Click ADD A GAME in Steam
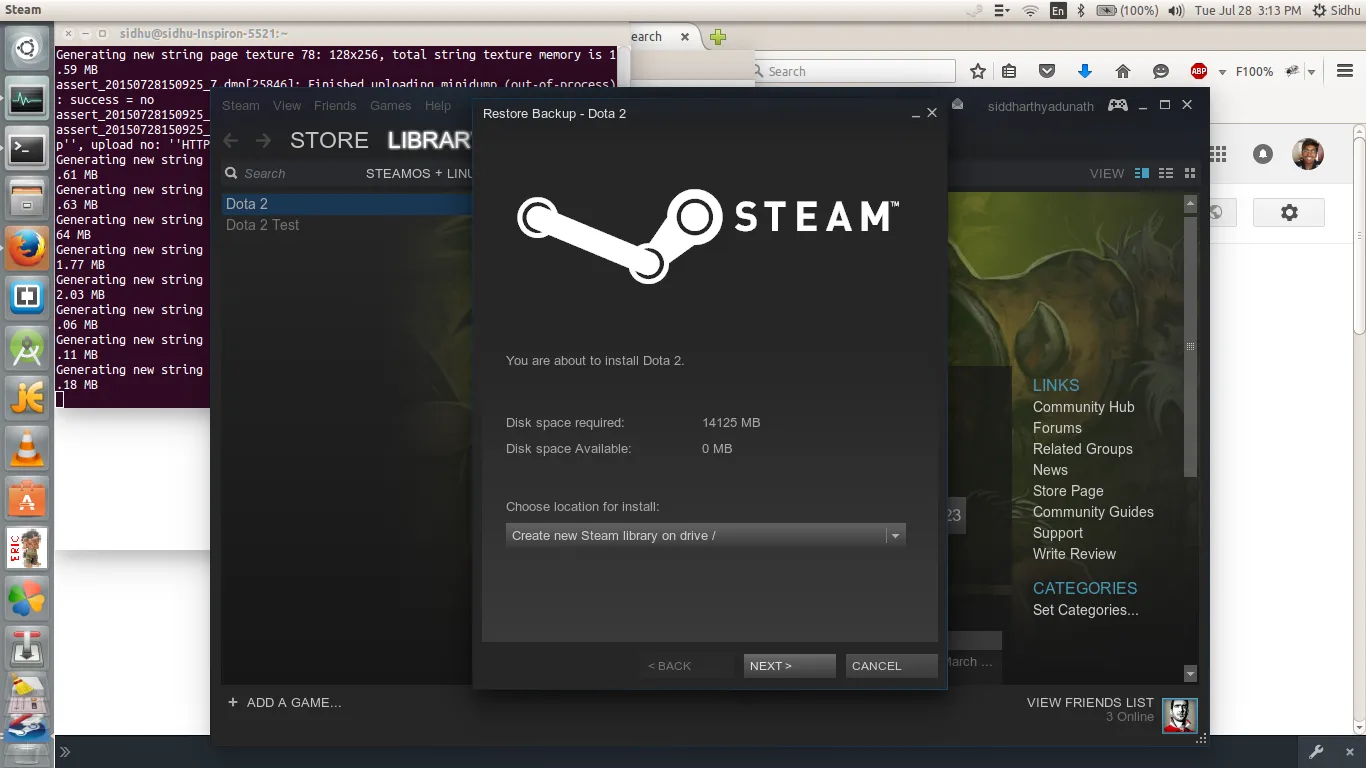 coord(285,703)
